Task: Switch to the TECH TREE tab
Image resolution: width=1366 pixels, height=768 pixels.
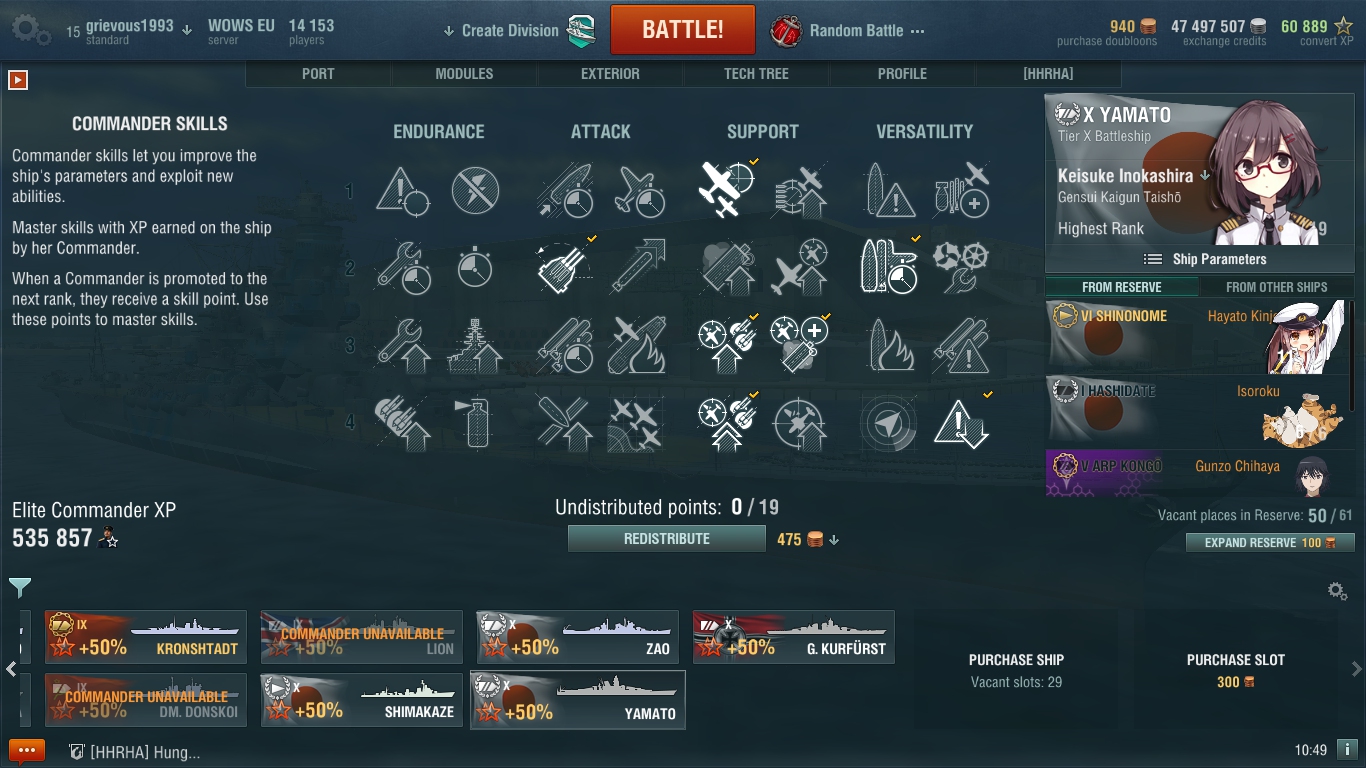Action: pos(756,74)
